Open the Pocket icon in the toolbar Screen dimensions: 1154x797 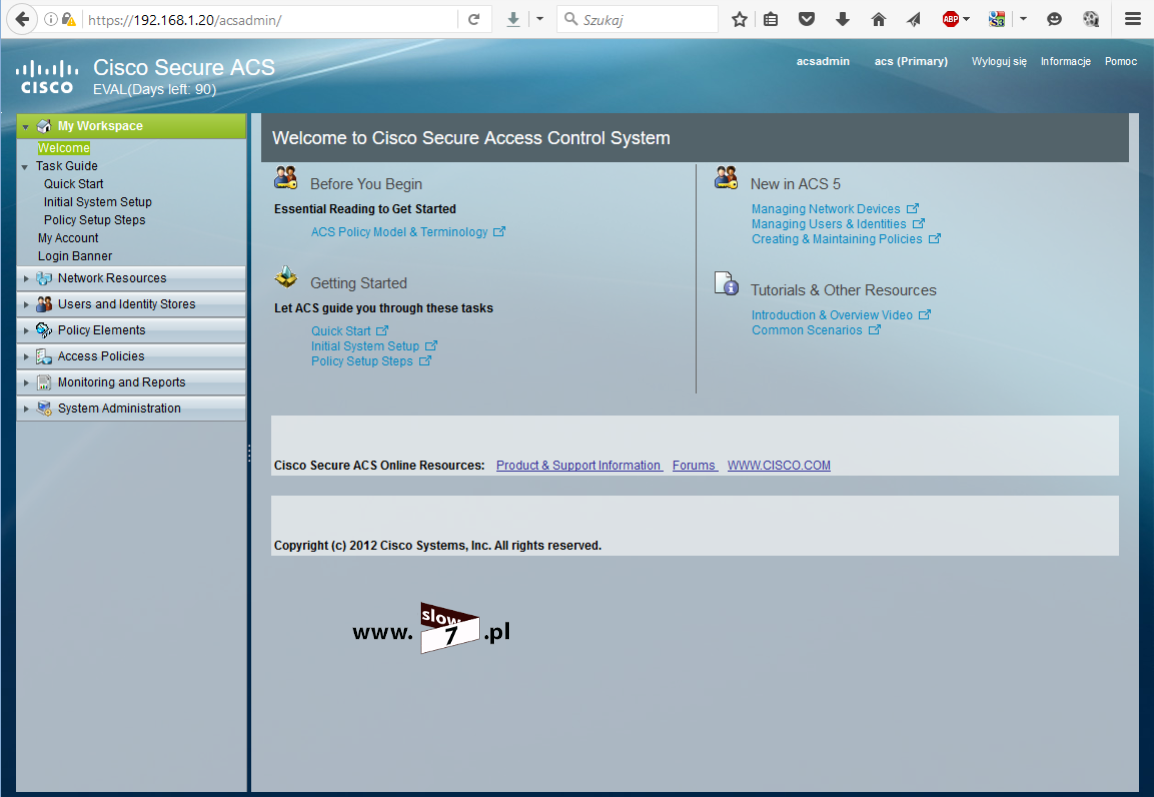807,20
